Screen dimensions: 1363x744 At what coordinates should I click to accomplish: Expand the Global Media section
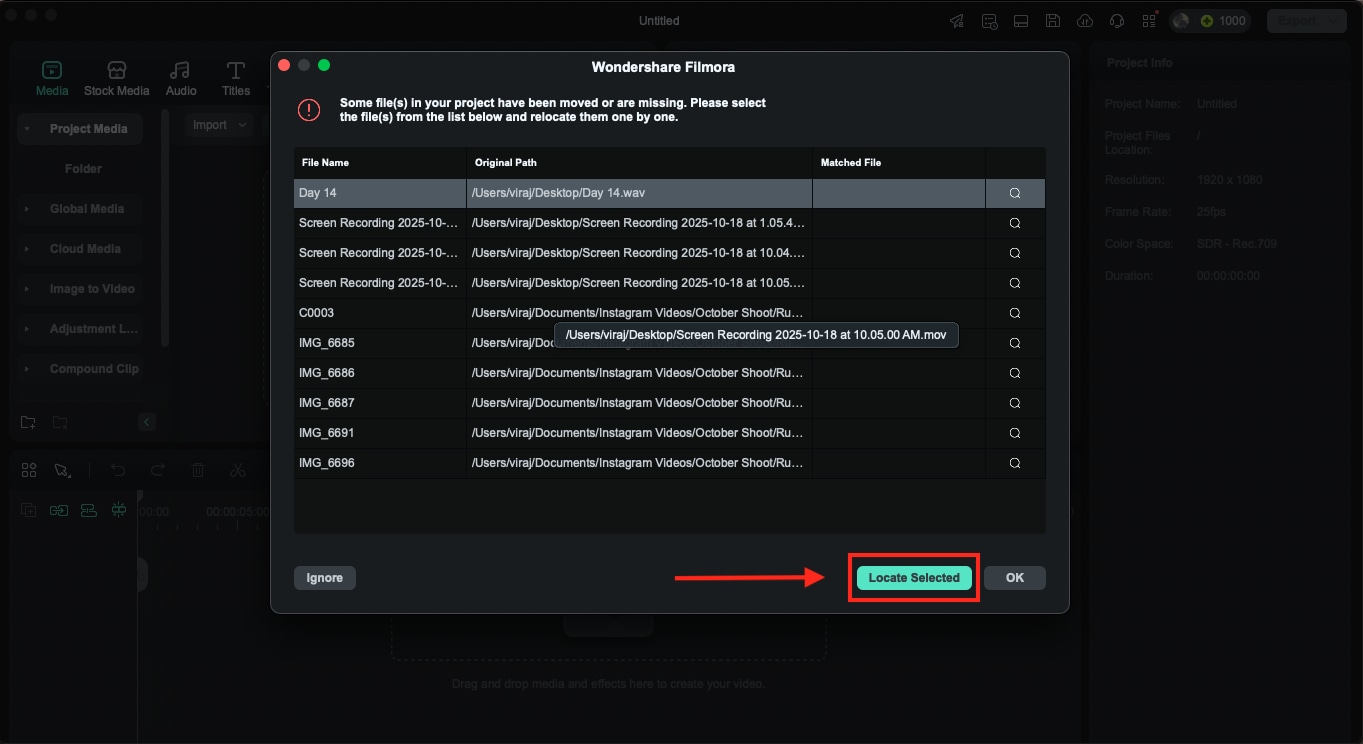point(27,209)
